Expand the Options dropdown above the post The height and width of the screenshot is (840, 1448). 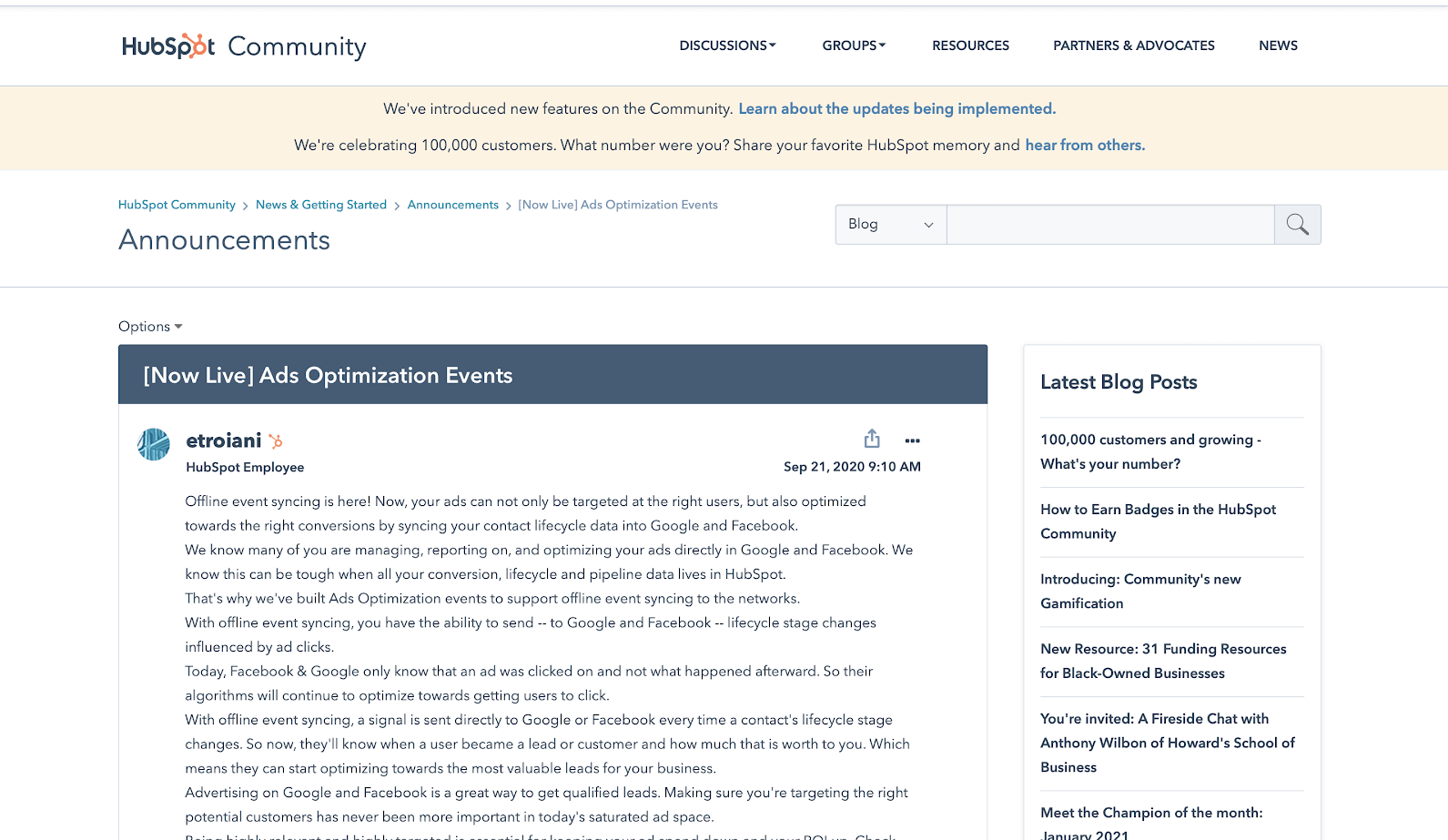tap(150, 326)
